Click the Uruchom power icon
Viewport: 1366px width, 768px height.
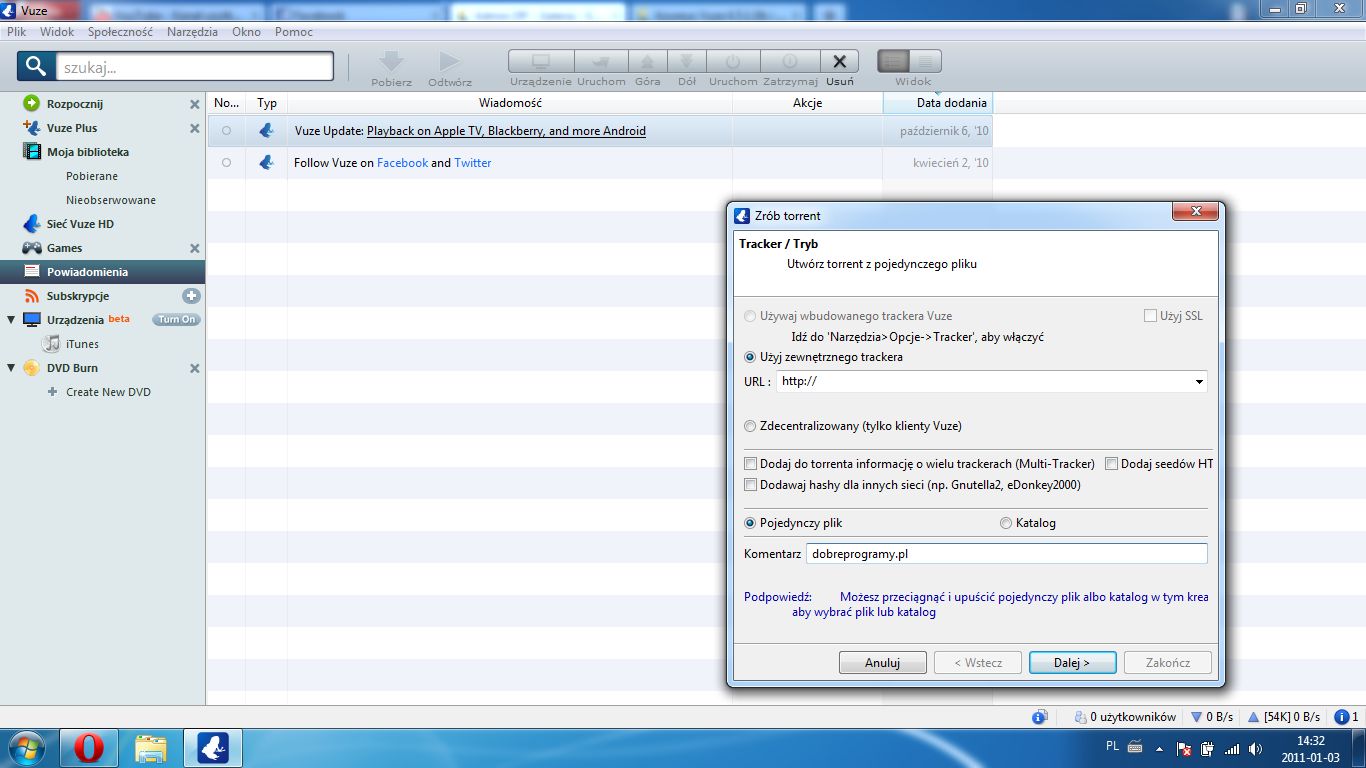(733, 61)
